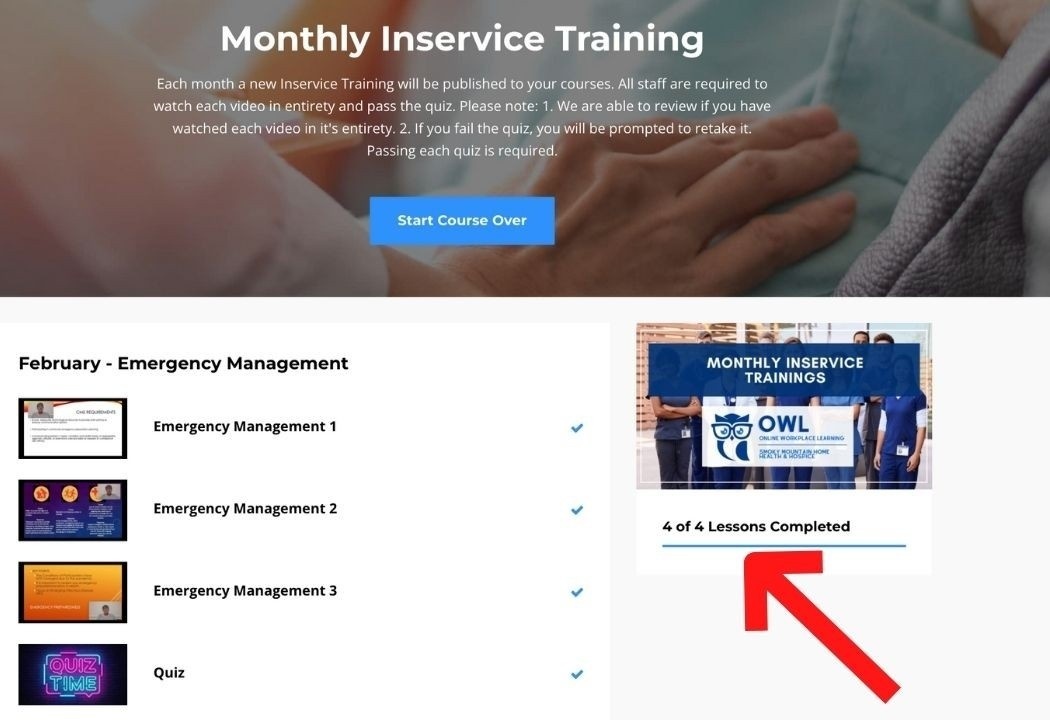1050x720 pixels.
Task: Open the Quiz Time neon thumbnail
Action: click(72, 674)
